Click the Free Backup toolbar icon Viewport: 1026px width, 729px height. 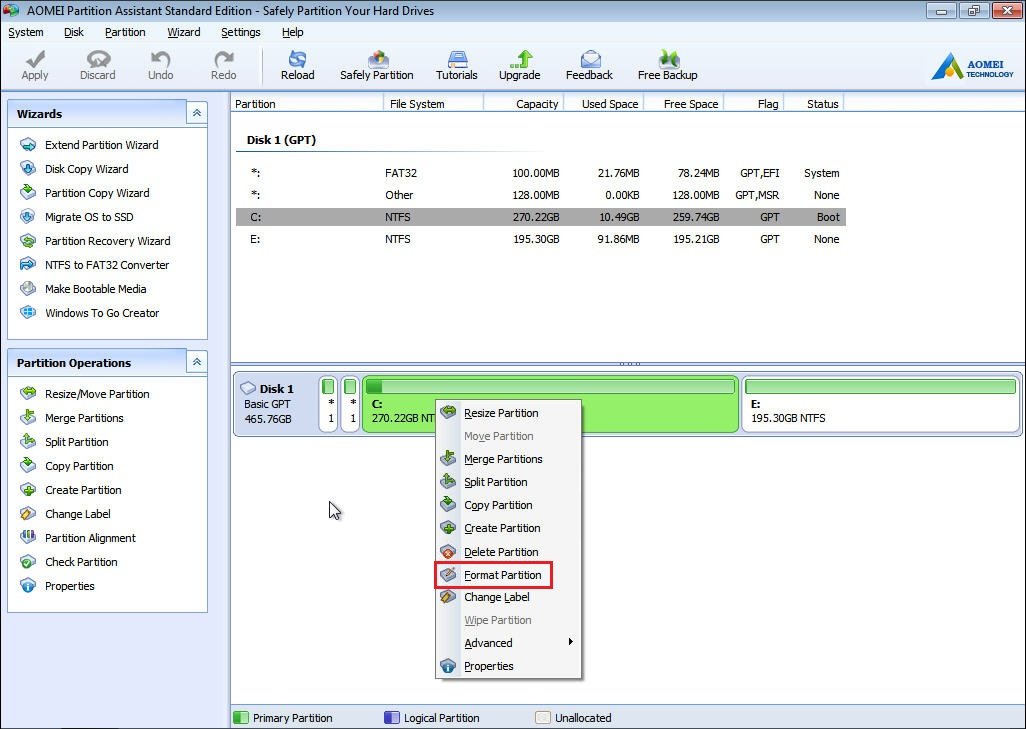(667, 65)
